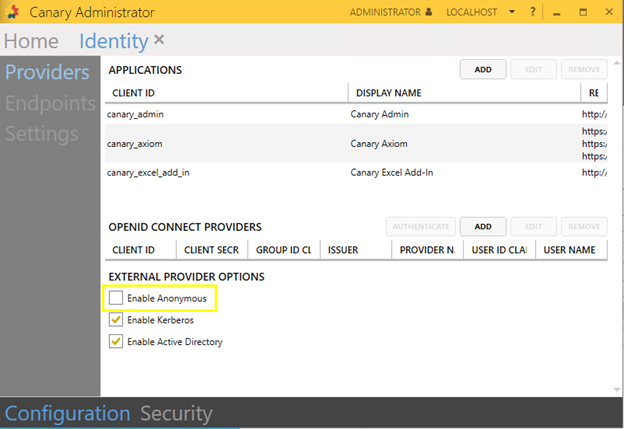Viewport: 624px width, 429px height.
Task: Click the Canary Excel Add-In display name
Action: (x=392, y=173)
